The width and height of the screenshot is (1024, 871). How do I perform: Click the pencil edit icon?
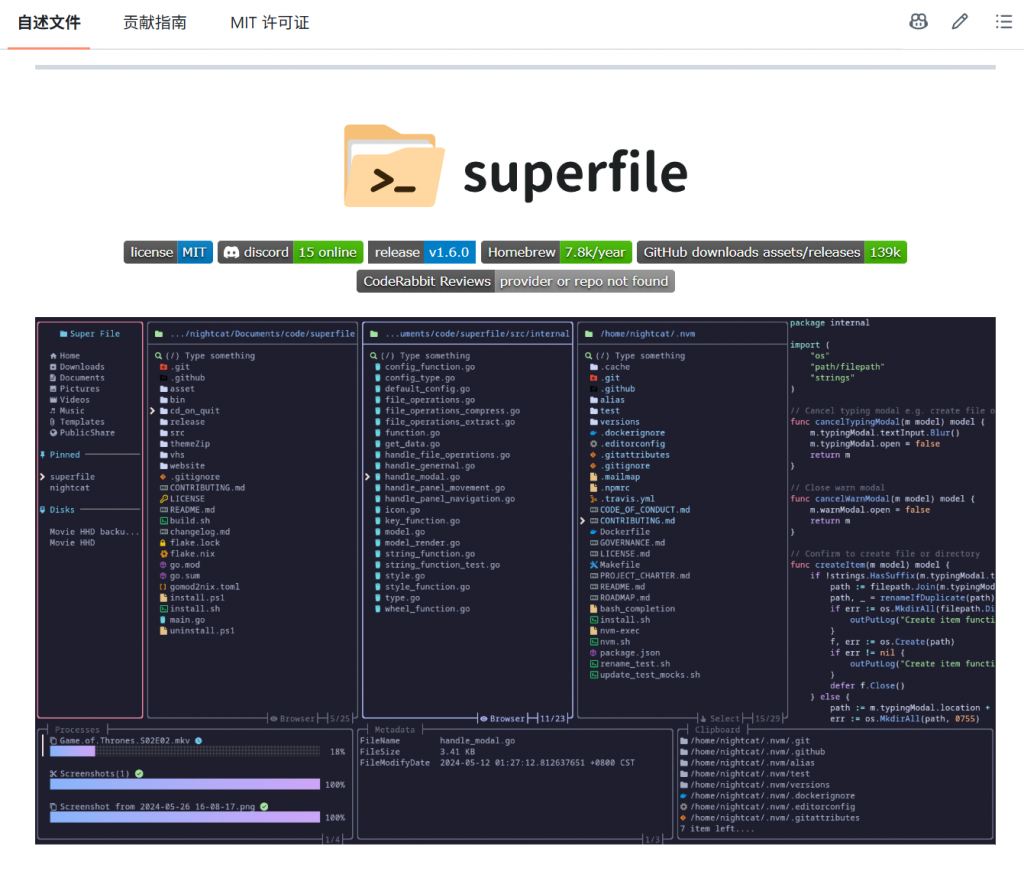[x=959, y=22]
